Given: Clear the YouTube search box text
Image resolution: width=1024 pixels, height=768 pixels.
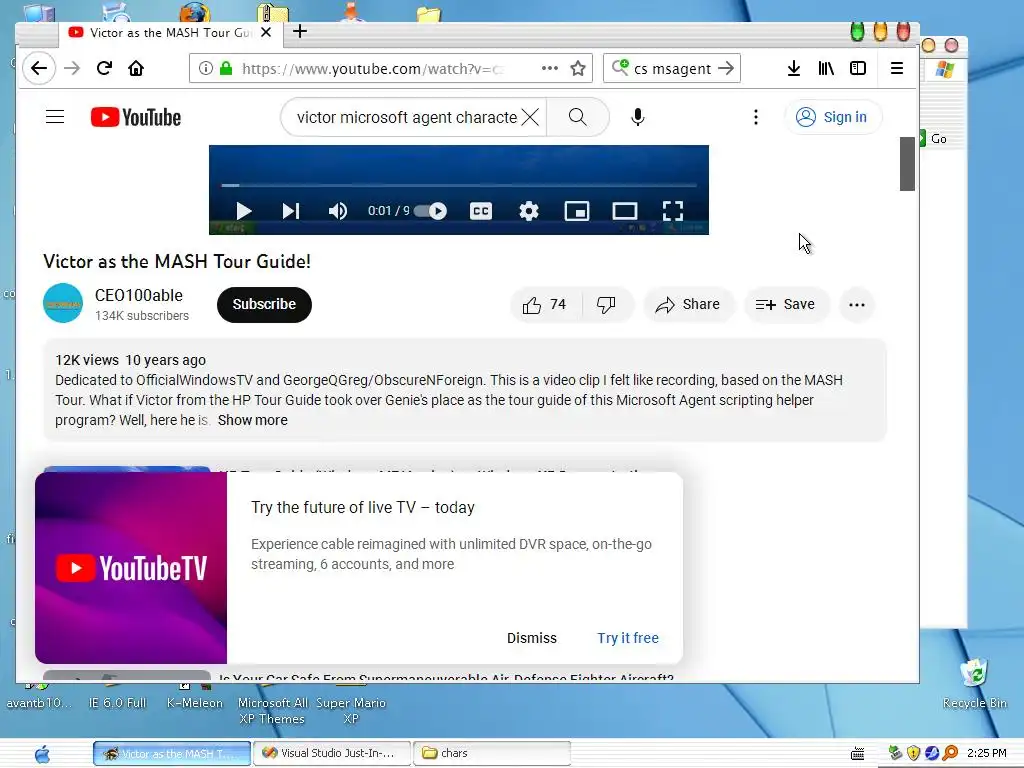Looking at the screenshot, I should [x=530, y=117].
